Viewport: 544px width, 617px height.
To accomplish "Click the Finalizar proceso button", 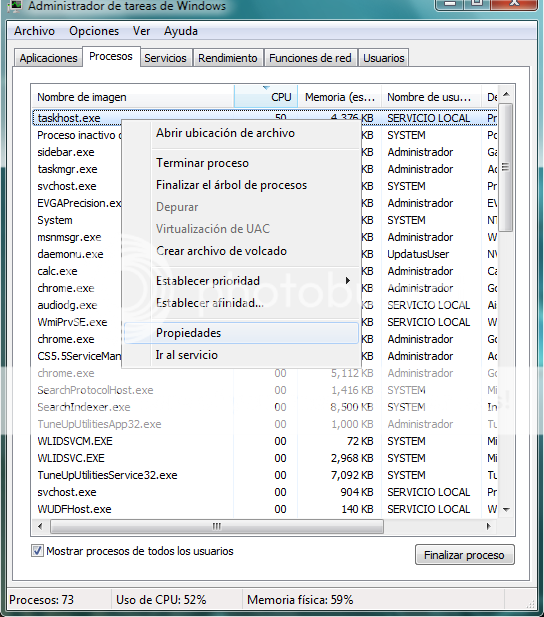I will coord(464,555).
